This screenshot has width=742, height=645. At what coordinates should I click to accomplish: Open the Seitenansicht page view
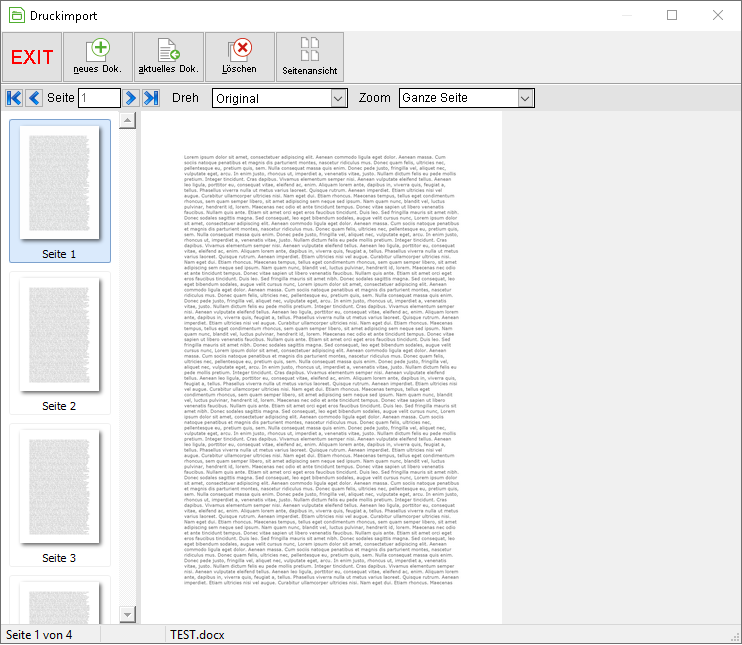(310, 57)
